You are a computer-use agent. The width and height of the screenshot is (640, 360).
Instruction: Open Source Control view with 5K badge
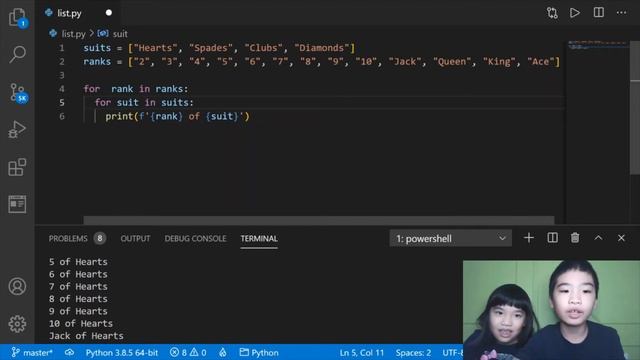pyautogui.click(x=18, y=93)
